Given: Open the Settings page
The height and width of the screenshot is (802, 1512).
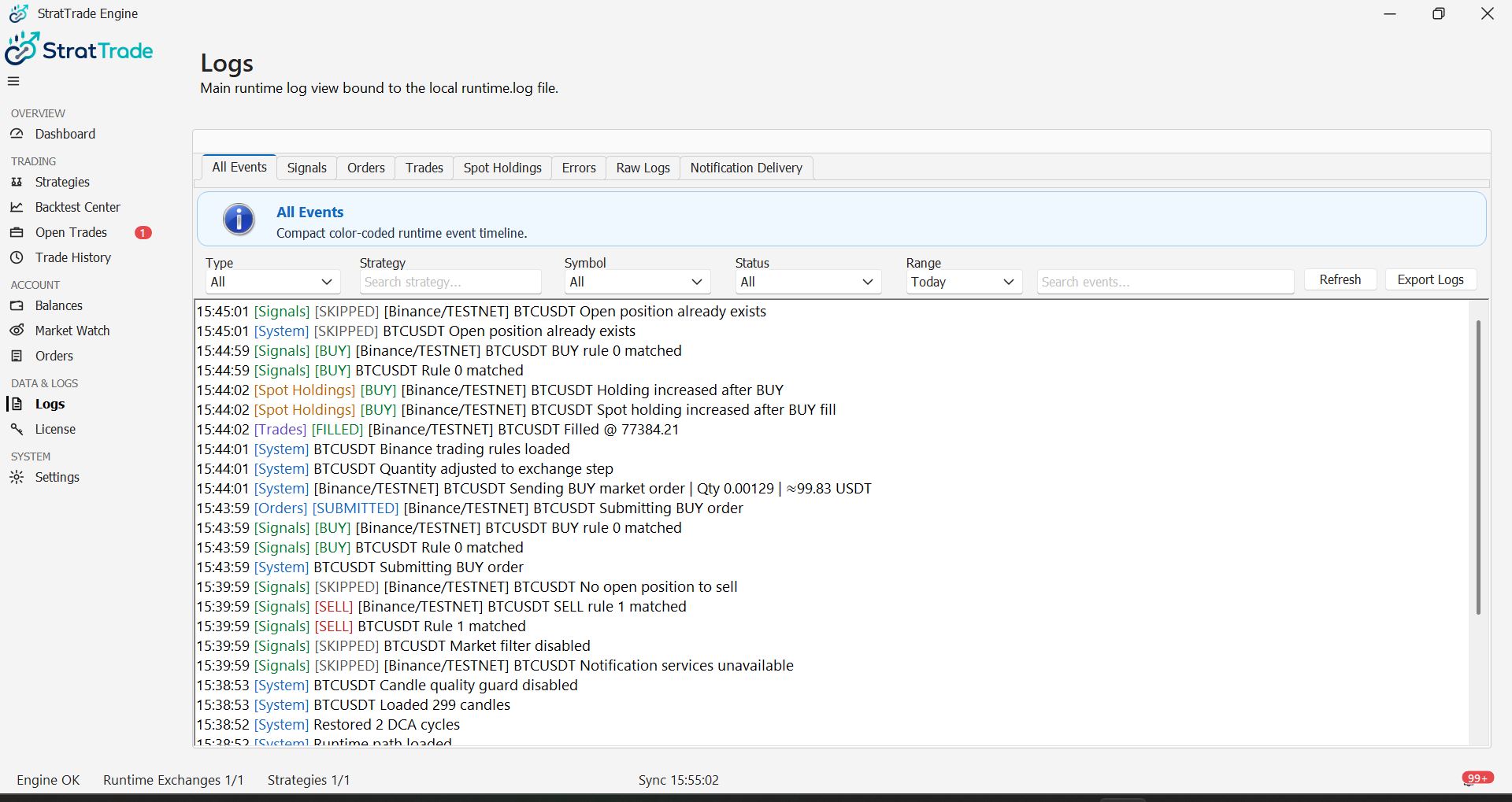Looking at the screenshot, I should tap(57, 477).
